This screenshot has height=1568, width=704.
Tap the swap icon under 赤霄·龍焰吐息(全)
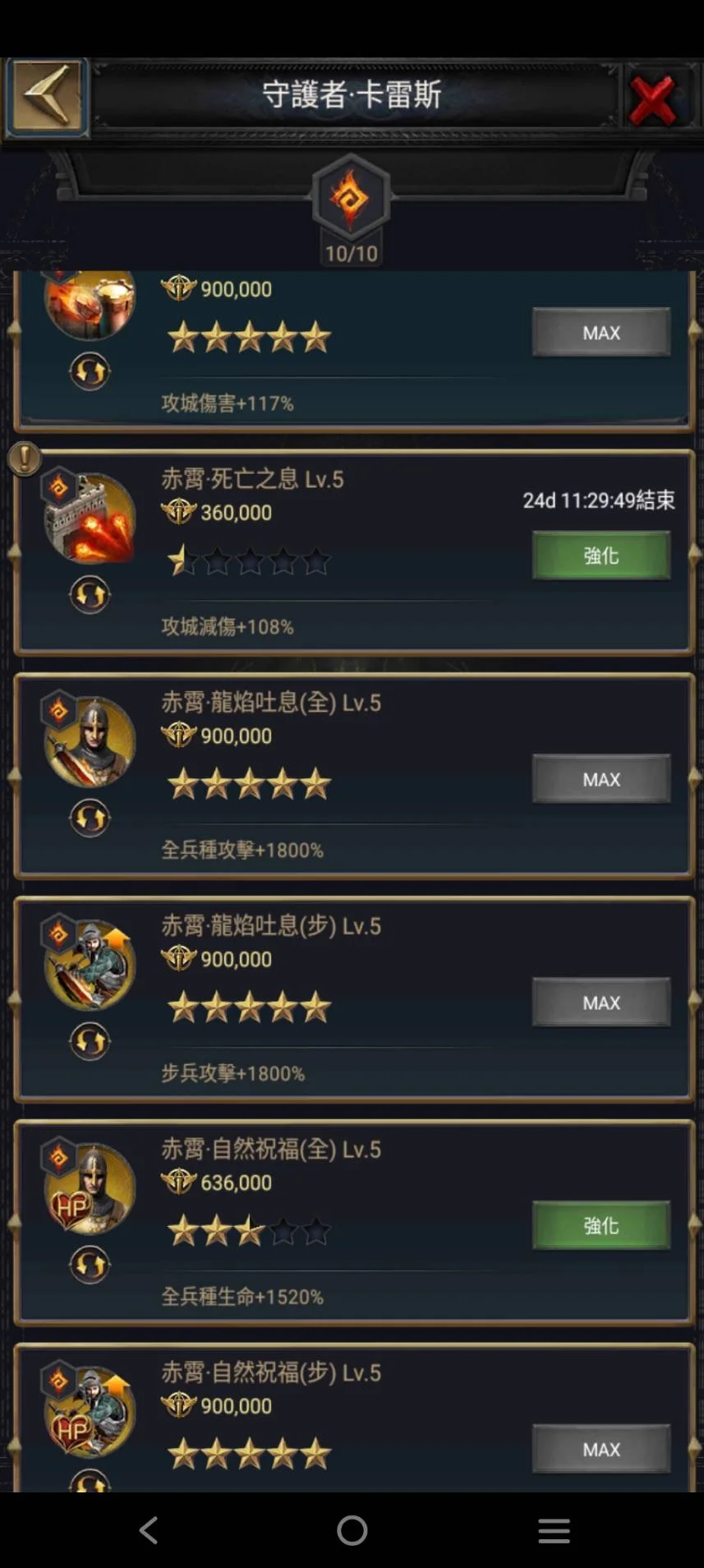(90, 818)
